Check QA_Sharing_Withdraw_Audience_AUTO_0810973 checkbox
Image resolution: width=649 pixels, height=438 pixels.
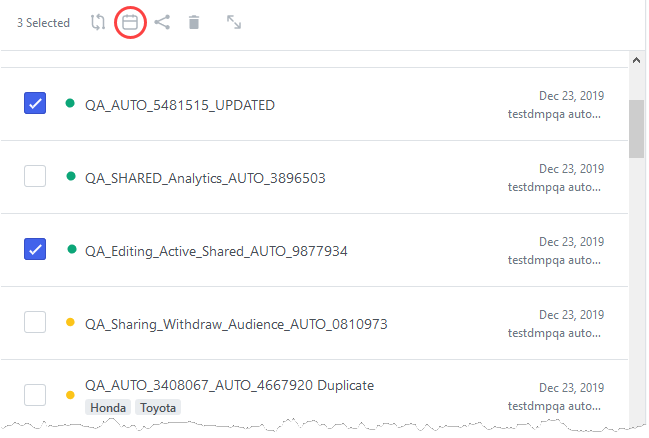point(35,322)
